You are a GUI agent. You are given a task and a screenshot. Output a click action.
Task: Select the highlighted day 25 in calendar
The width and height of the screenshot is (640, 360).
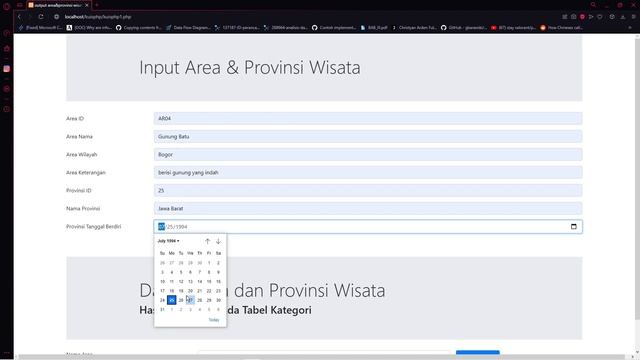click(x=171, y=300)
